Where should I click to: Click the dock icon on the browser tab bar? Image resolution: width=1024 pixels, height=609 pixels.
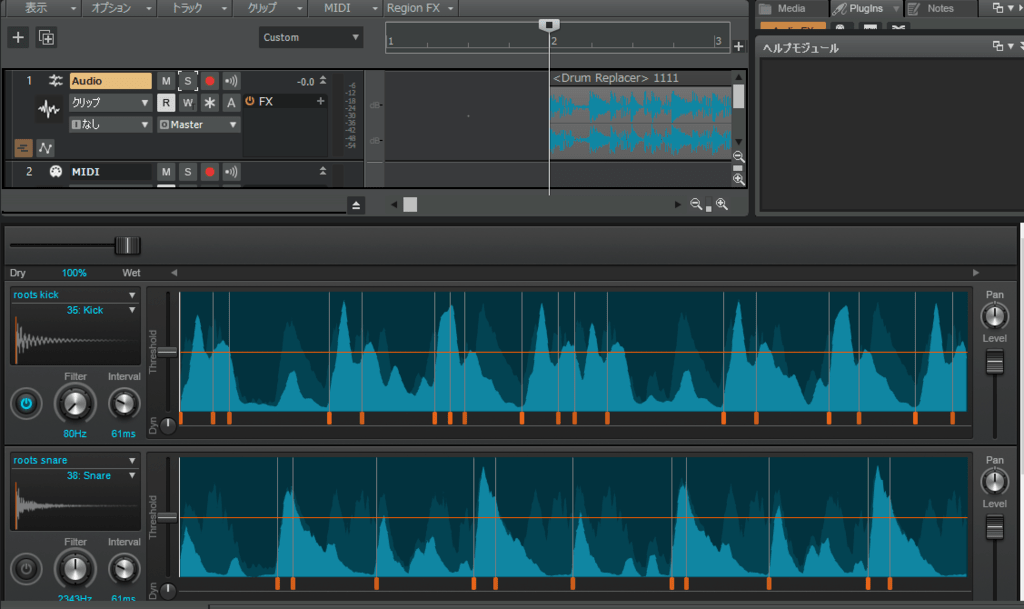point(997,8)
